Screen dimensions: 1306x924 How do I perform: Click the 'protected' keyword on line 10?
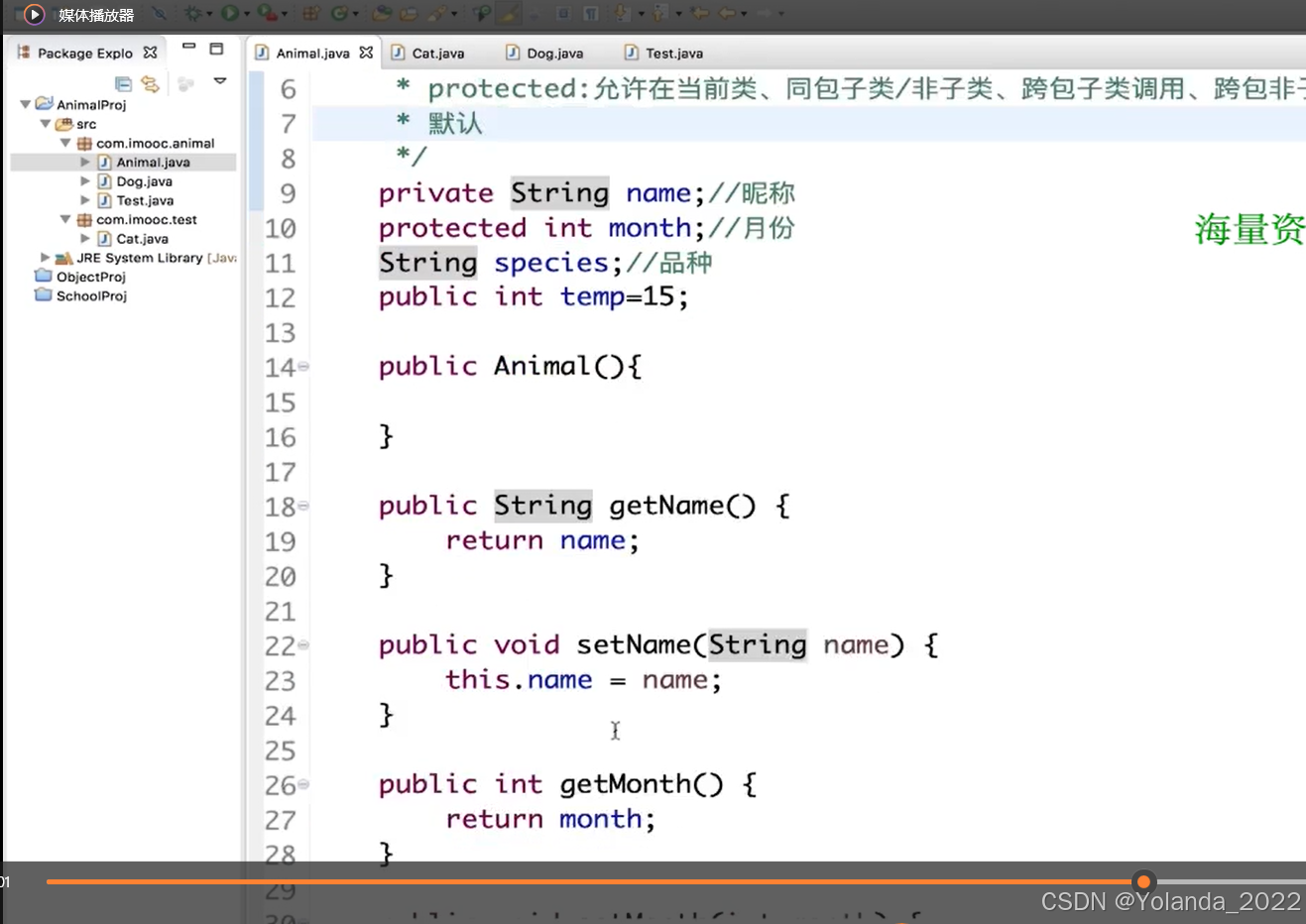pyautogui.click(x=452, y=228)
